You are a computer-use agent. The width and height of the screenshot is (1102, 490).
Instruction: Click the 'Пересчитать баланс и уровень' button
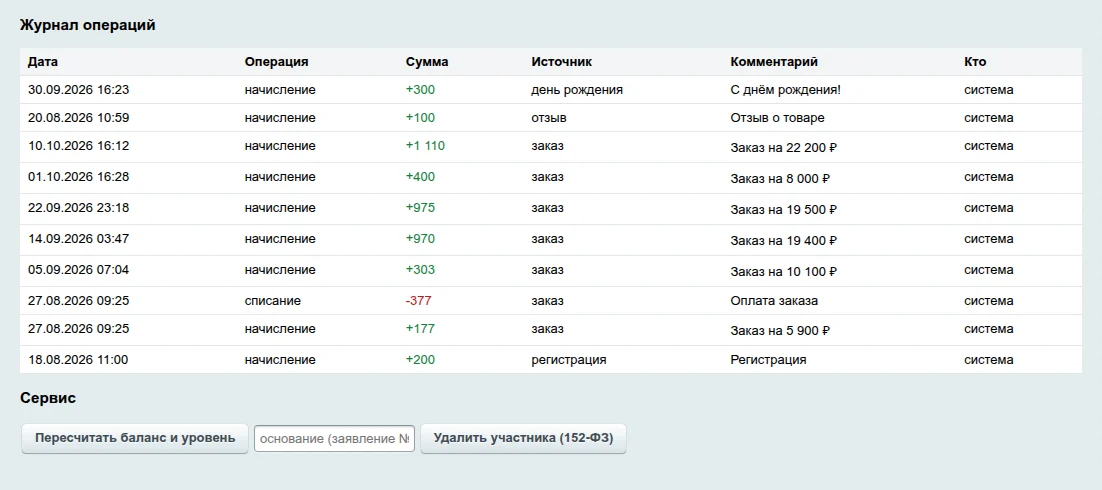point(135,438)
